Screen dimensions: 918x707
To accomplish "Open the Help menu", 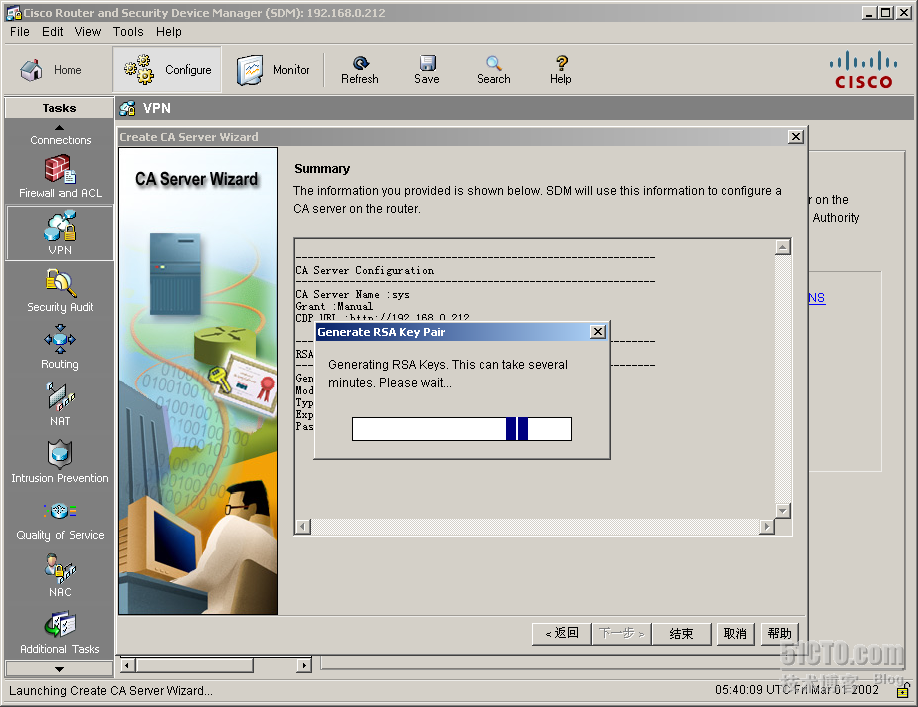I will pos(169,32).
